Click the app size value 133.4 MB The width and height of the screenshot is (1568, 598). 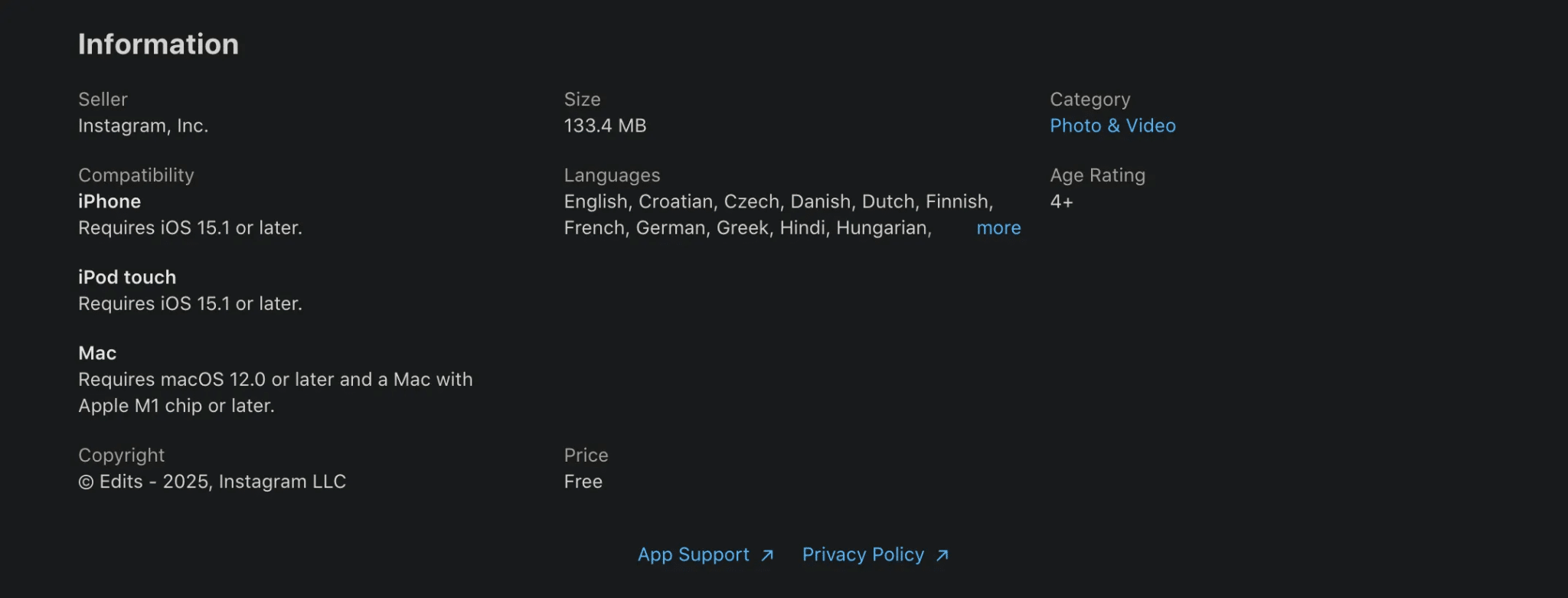point(604,126)
